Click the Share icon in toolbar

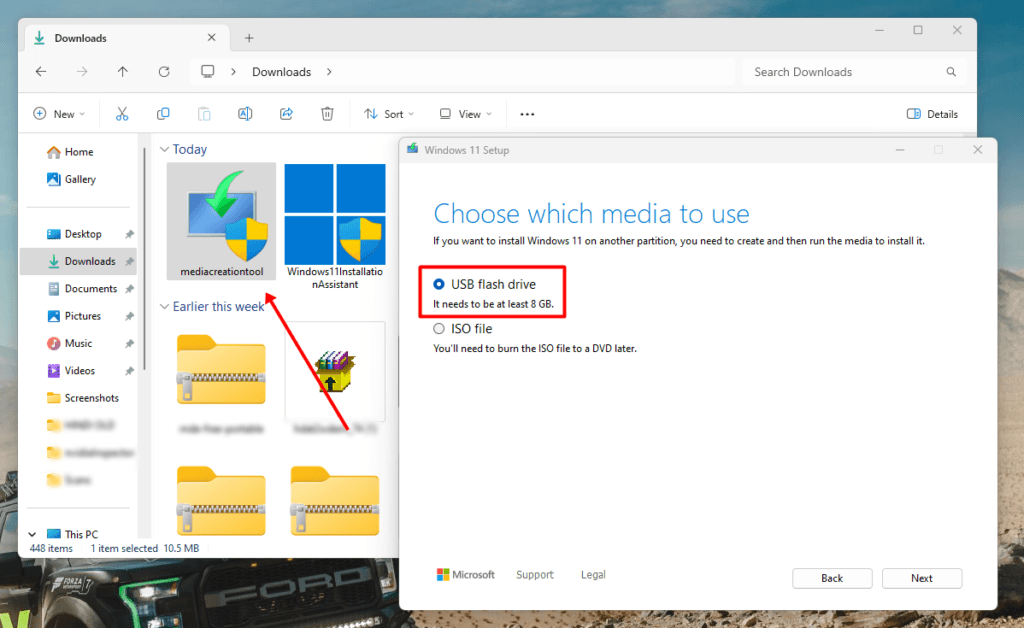[286, 114]
